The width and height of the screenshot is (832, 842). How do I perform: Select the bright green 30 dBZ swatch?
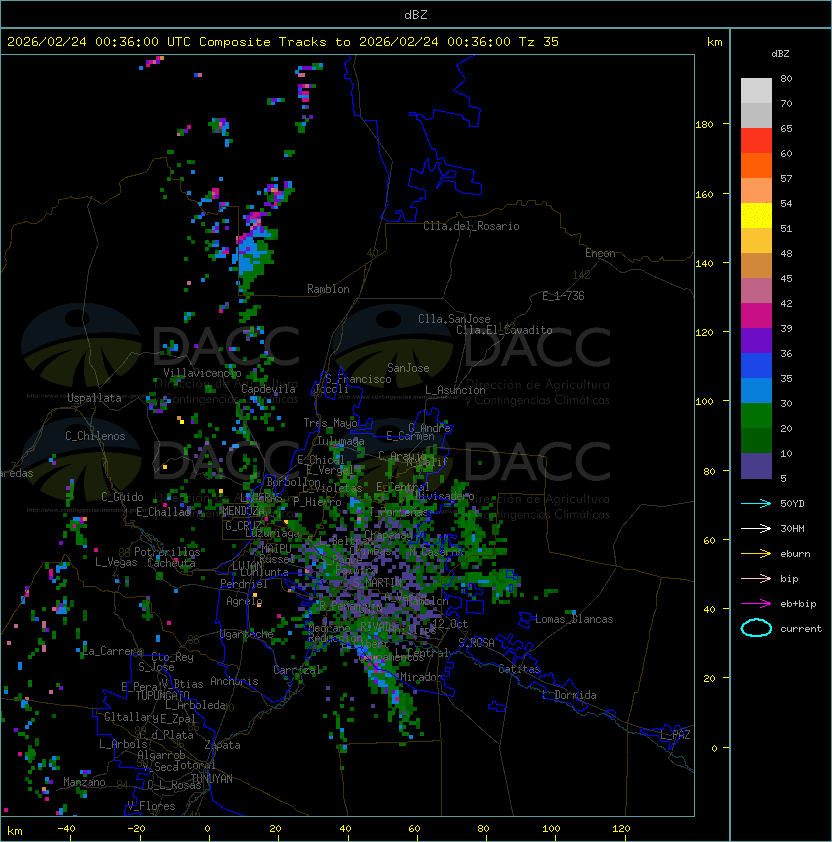click(x=756, y=416)
